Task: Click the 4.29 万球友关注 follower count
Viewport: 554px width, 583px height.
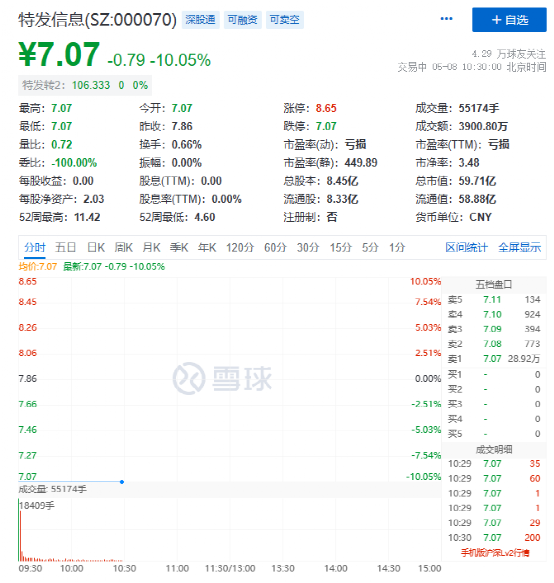Action: (509, 54)
